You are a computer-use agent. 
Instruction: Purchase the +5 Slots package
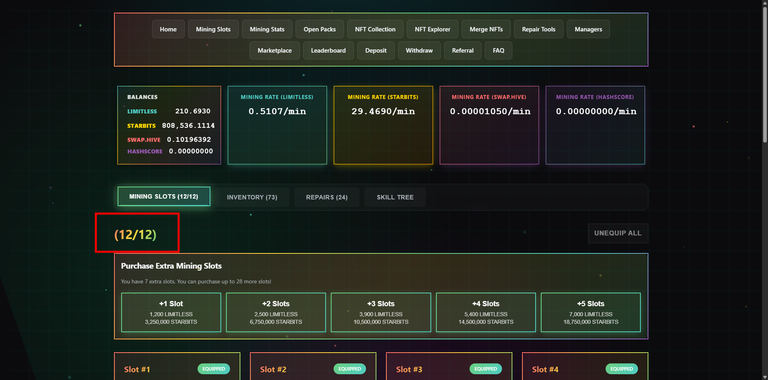pyautogui.click(x=591, y=312)
